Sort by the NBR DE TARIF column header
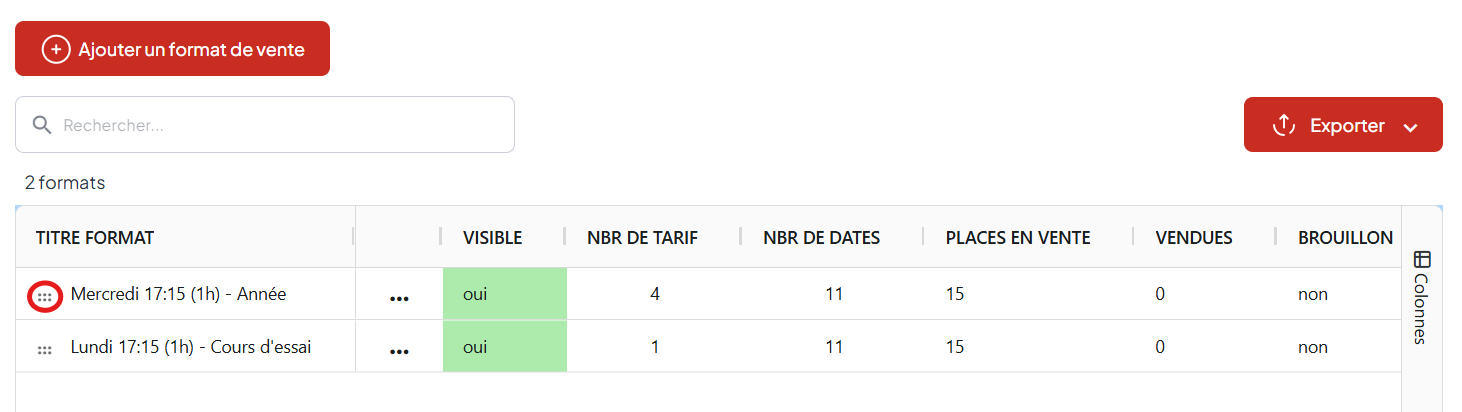Screen dimensions: 1462x412 642,237
